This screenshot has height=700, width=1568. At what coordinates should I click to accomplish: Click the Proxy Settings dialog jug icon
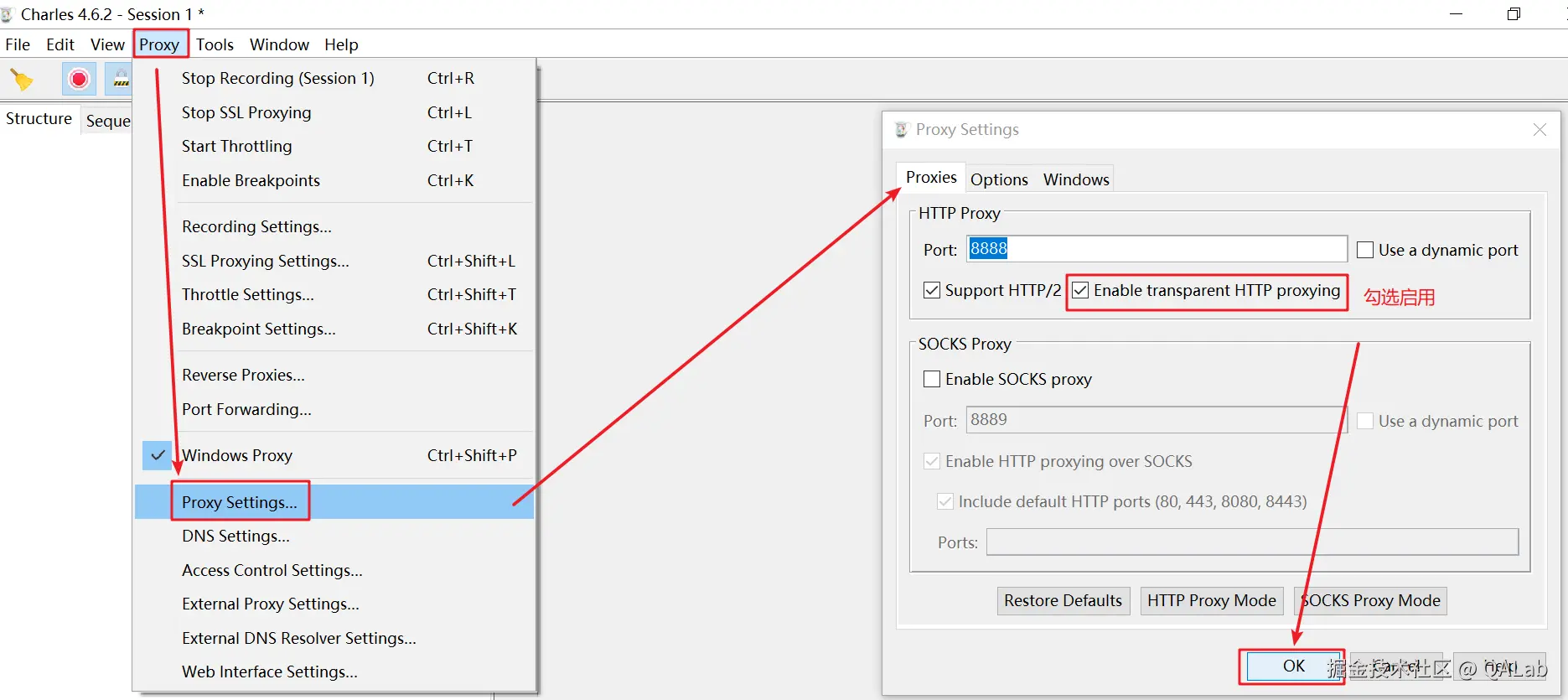(902, 130)
